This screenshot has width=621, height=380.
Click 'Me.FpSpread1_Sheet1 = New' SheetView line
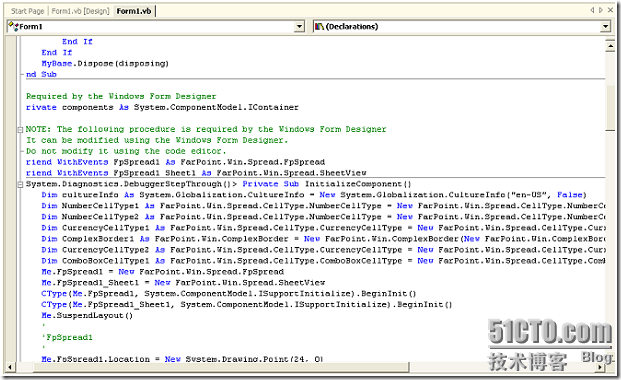[183, 283]
